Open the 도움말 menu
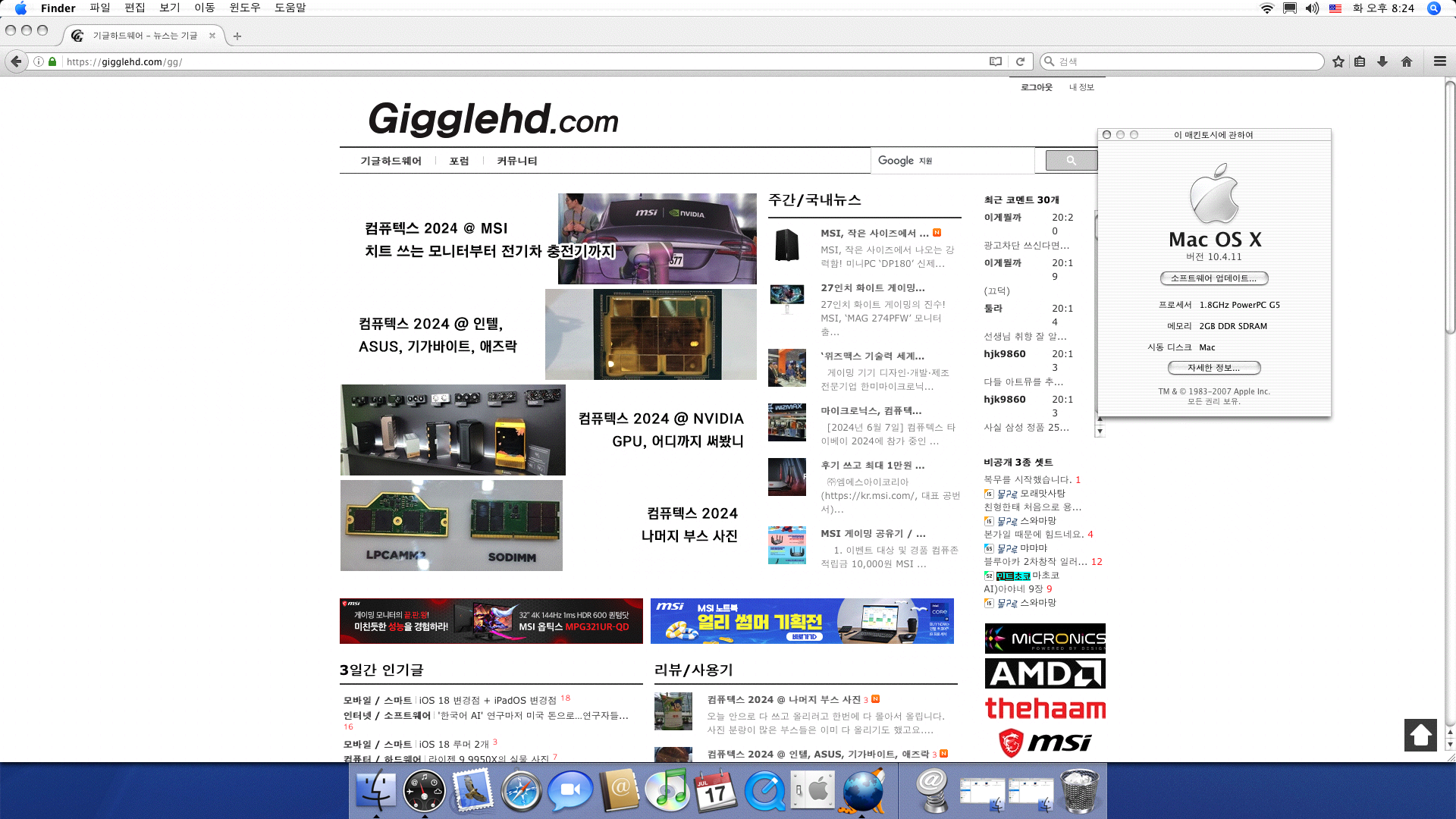Viewport: 1456px width, 819px height. [290, 8]
